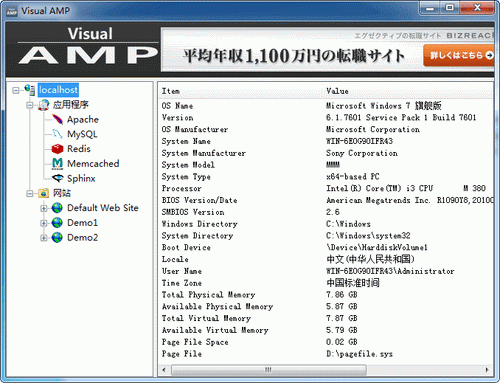Screen dimensions: 500x383
Task: Select MySQL in the tree
Action: (82, 134)
